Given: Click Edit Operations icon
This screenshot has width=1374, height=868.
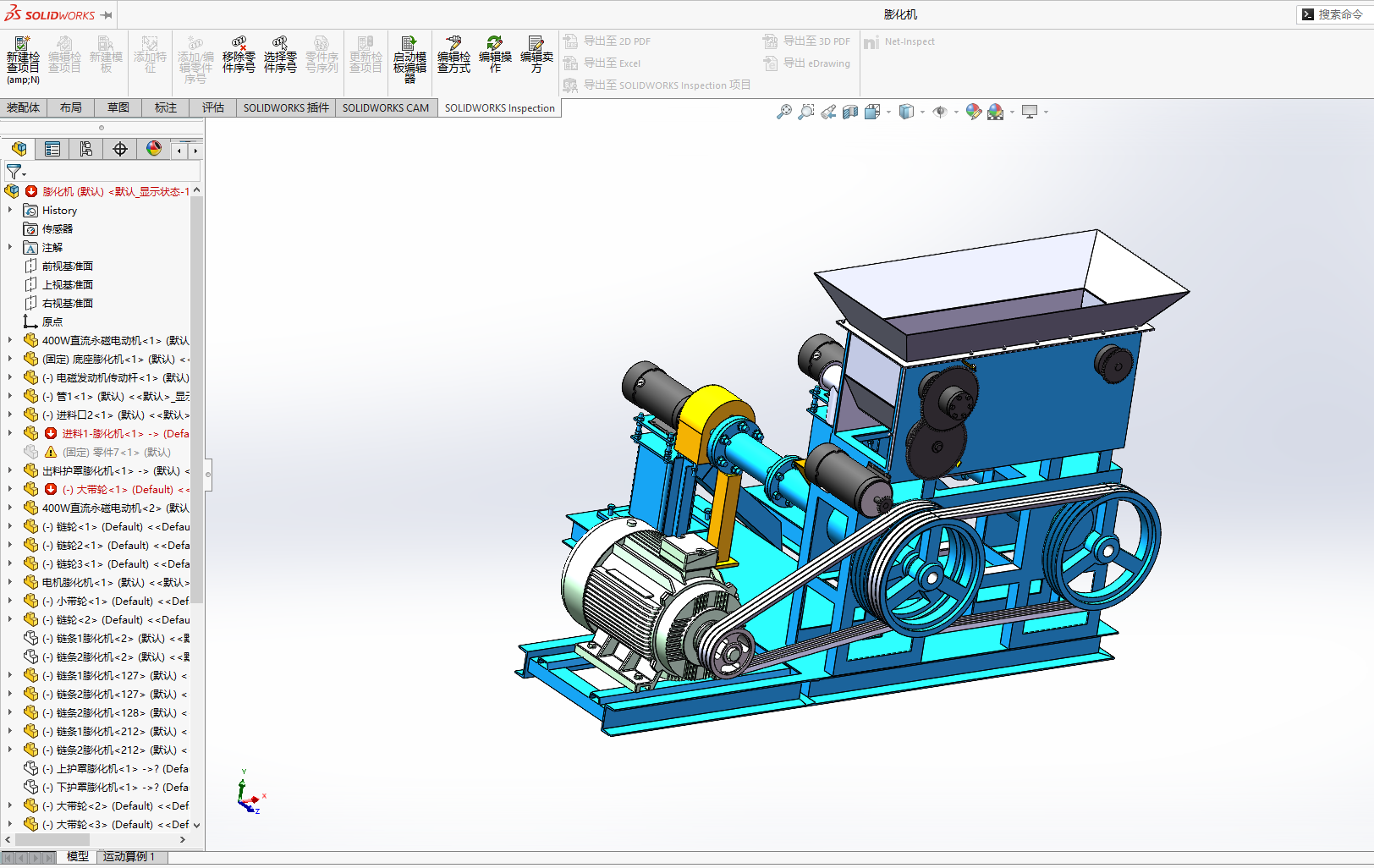Looking at the screenshot, I should coord(495,55).
